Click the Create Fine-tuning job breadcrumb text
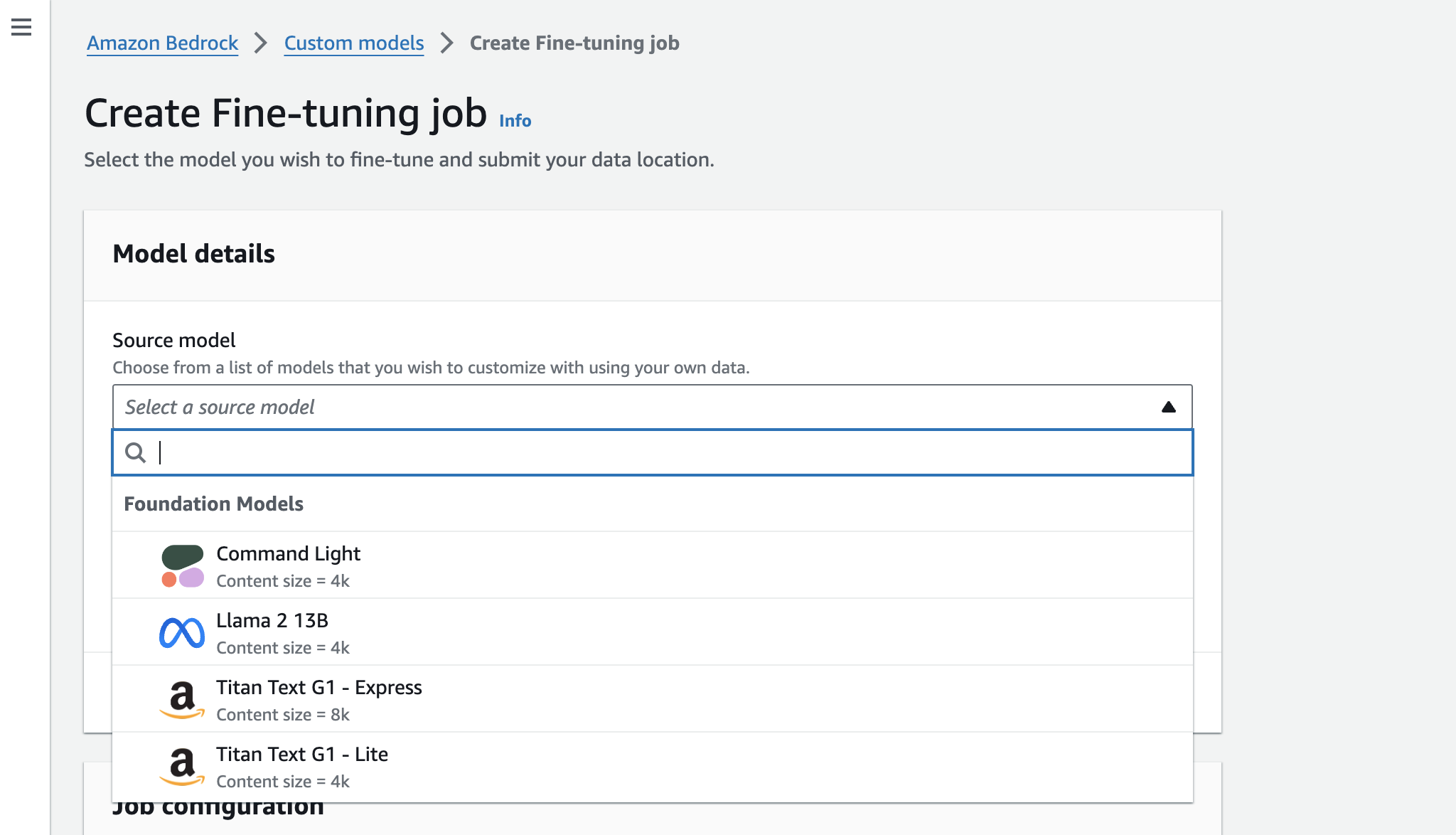Viewport: 1456px width, 835px height. pyautogui.click(x=574, y=43)
